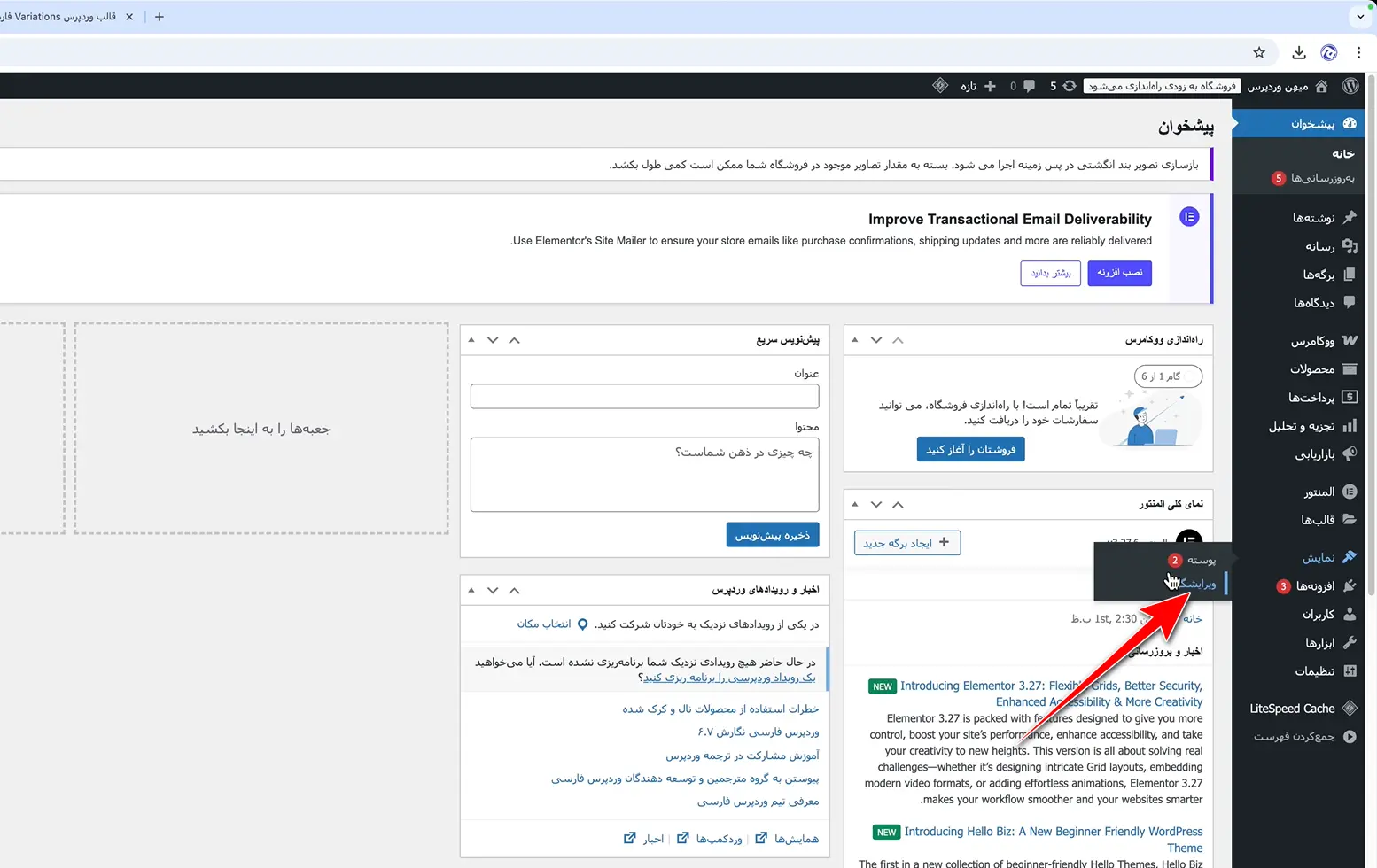Click the کاربران users icon
This screenshot has height=868, width=1377.
point(1350,614)
